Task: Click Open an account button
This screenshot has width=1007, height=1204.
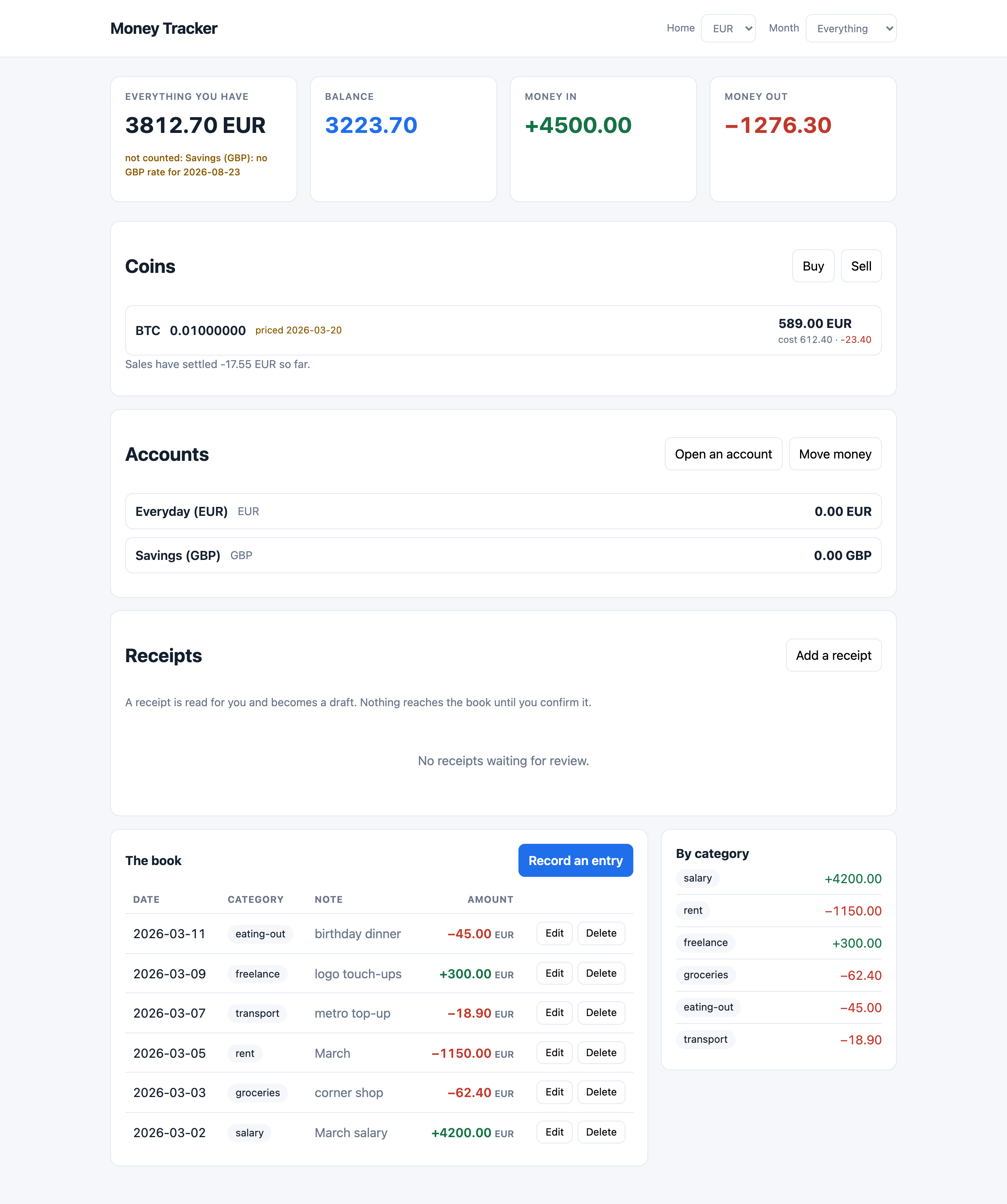Action: click(x=723, y=454)
